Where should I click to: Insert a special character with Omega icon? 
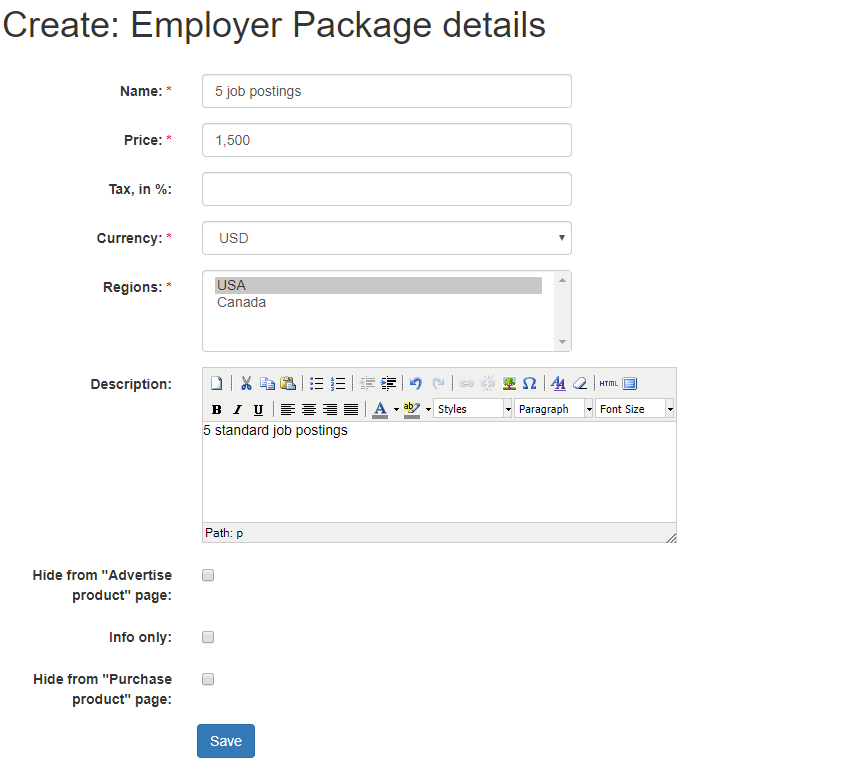pyautogui.click(x=530, y=383)
